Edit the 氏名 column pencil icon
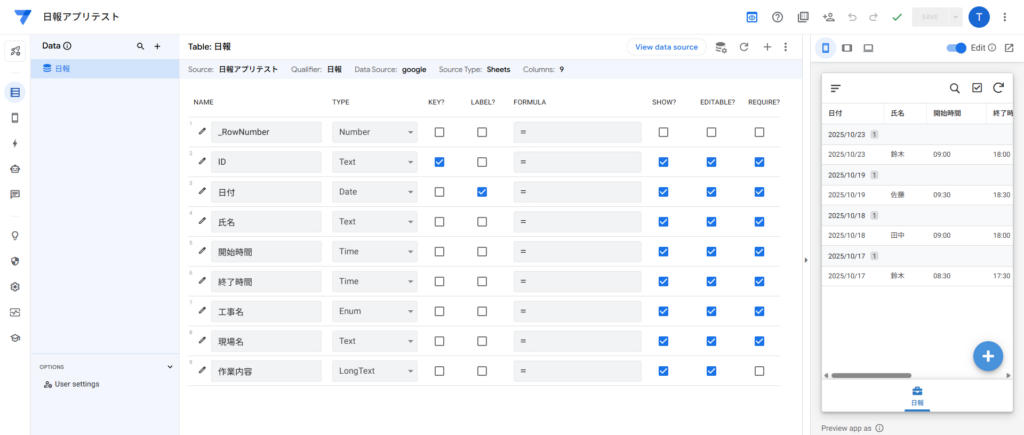1024x435 pixels. (x=202, y=221)
